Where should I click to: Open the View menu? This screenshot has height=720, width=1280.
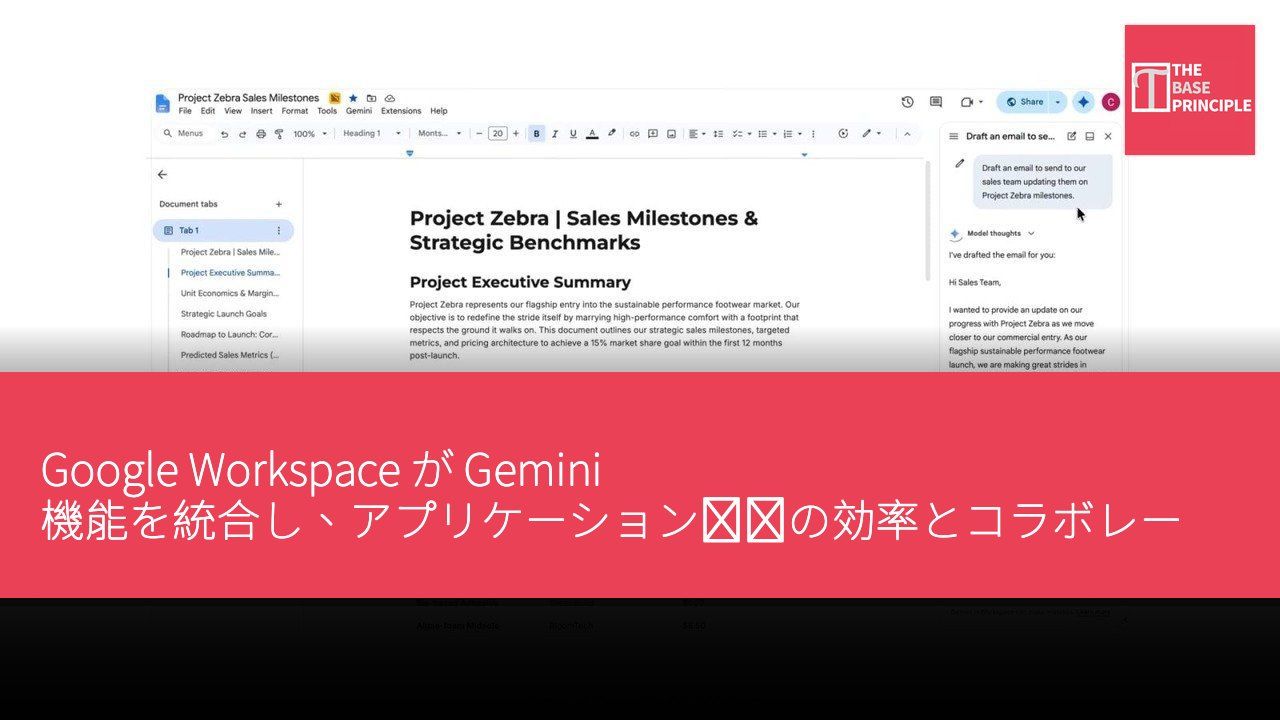click(x=233, y=111)
